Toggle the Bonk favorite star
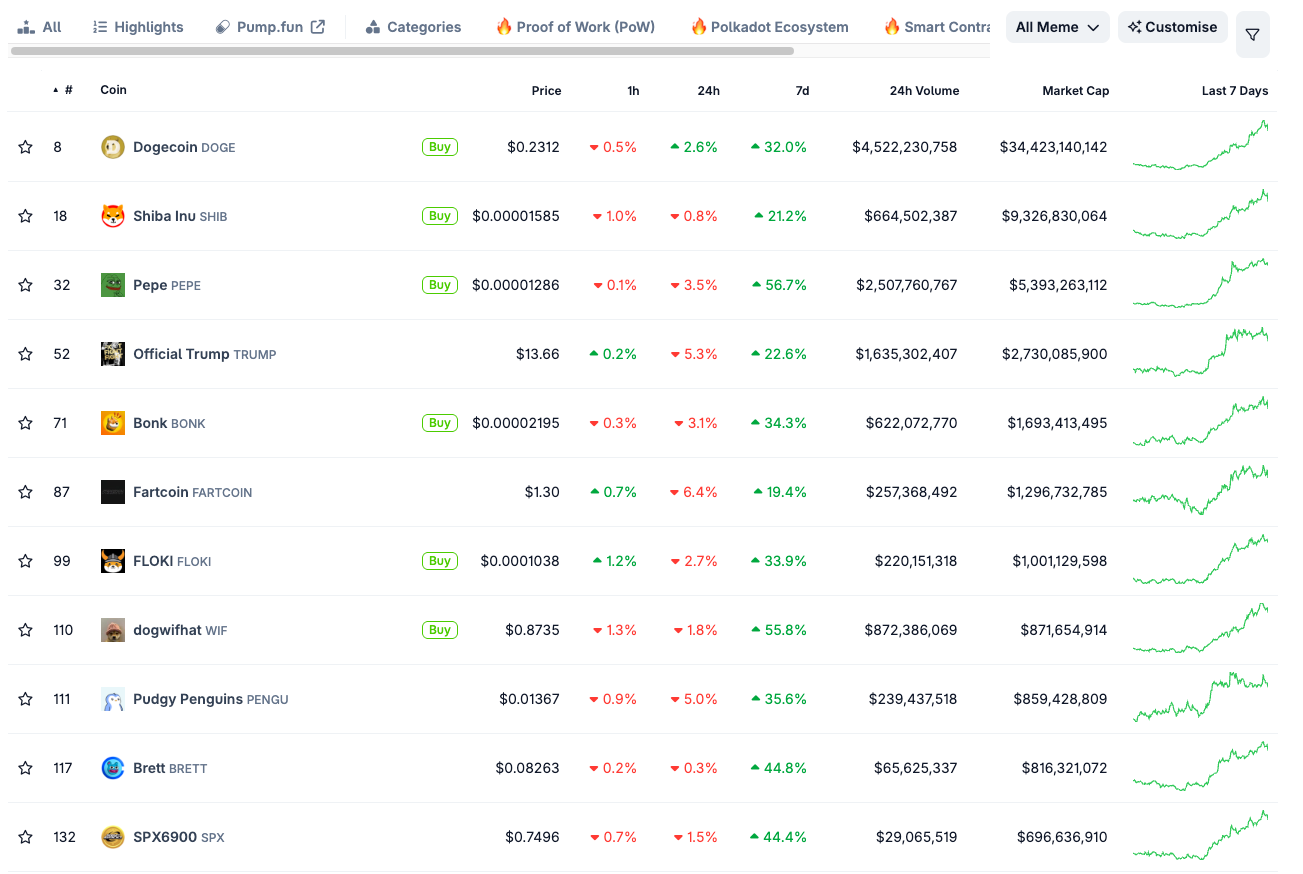The image size is (1303, 874). click(25, 423)
